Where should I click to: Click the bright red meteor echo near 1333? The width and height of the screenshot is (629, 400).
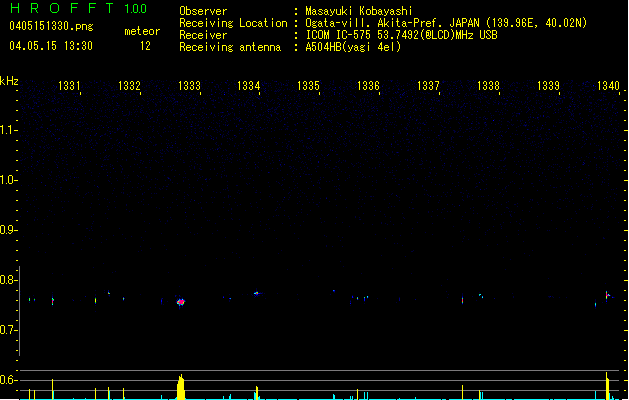coord(181,302)
